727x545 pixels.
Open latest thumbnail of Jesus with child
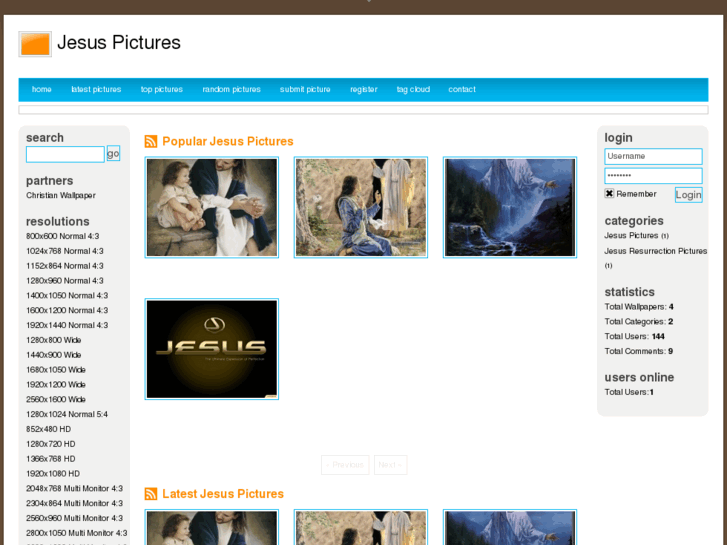point(212,527)
